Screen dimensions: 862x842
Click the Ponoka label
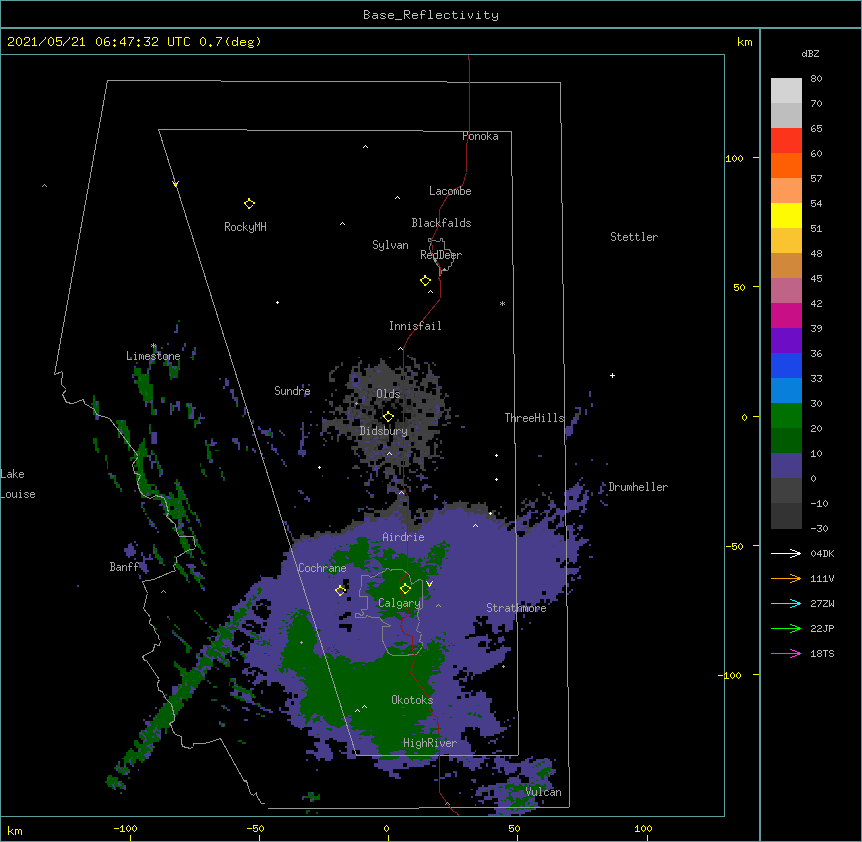[x=480, y=136]
